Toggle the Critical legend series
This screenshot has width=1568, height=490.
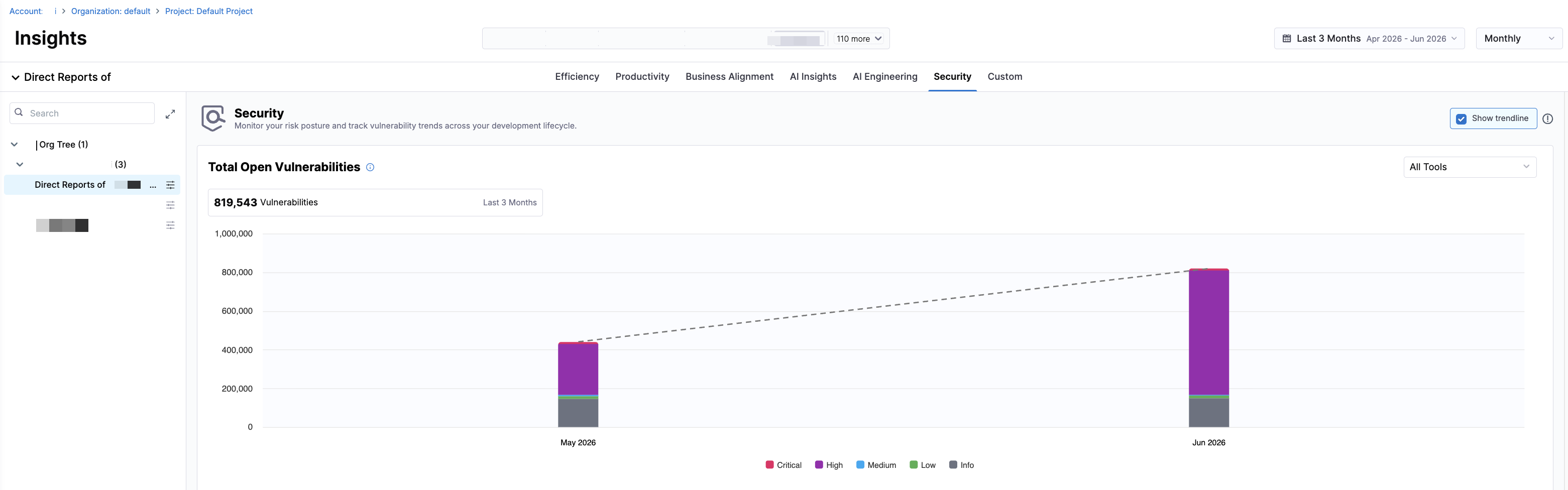(x=783, y=465)
